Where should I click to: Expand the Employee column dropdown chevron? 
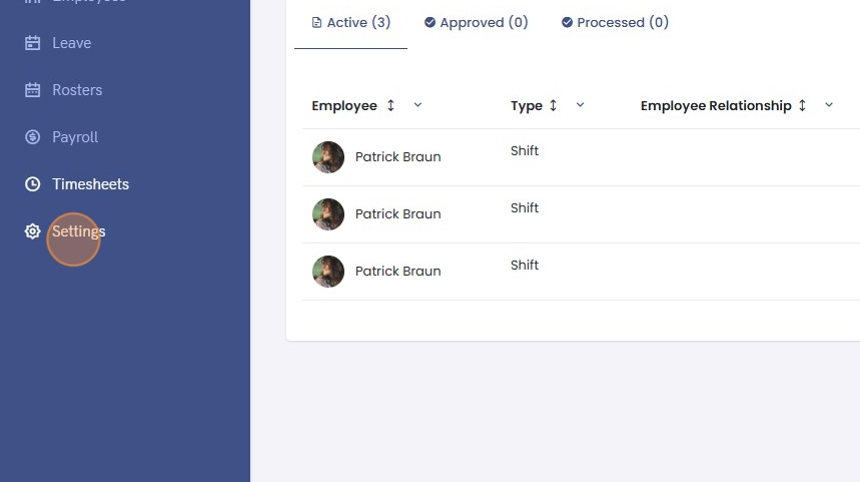pyautogui.click(x=418, y=105)
